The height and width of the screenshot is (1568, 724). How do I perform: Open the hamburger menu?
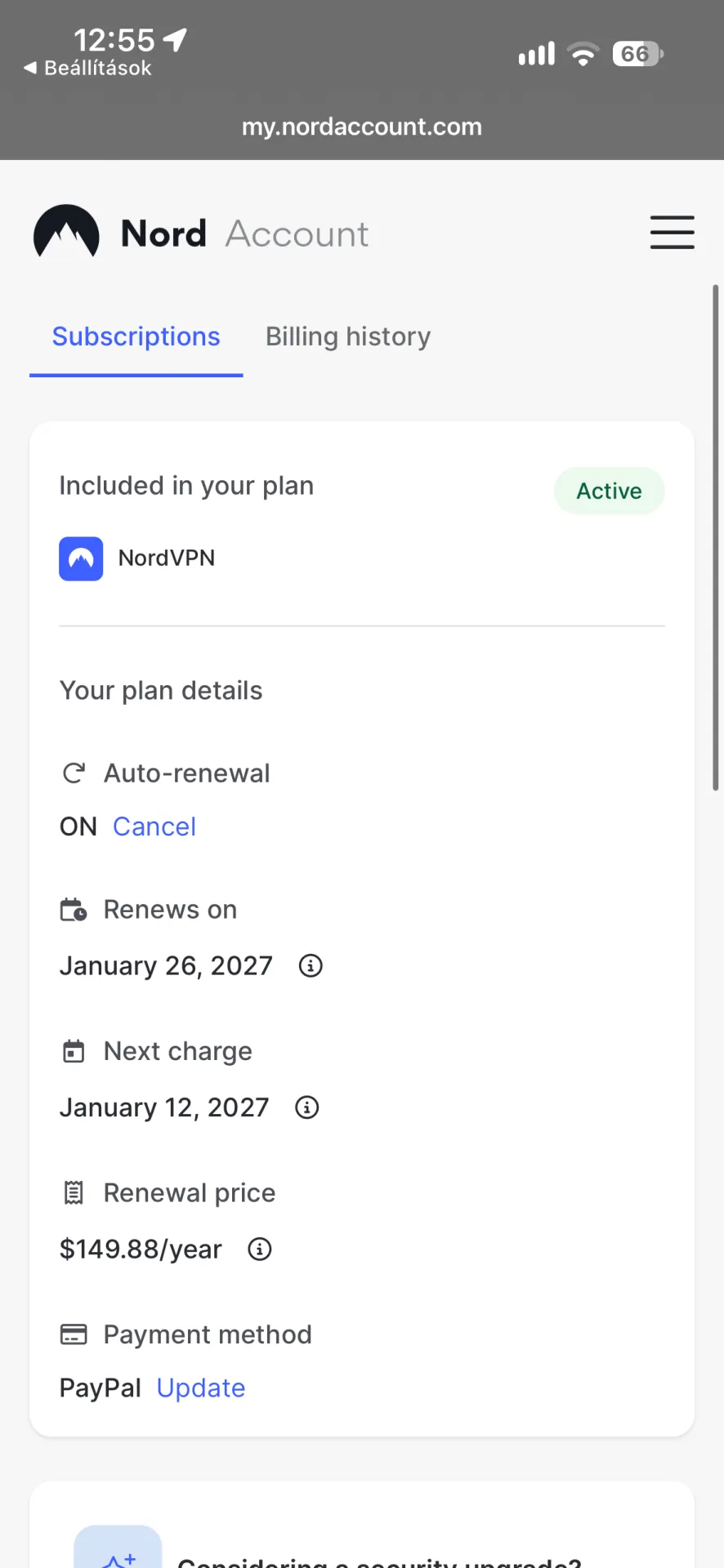[672, 233]
